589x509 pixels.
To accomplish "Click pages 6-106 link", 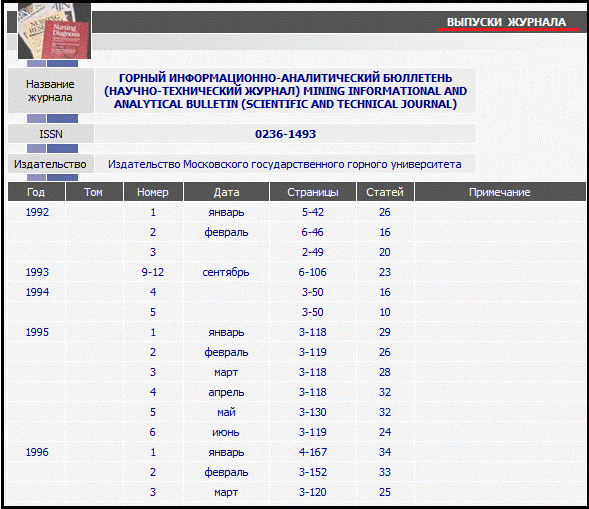I will coord(313,272).
